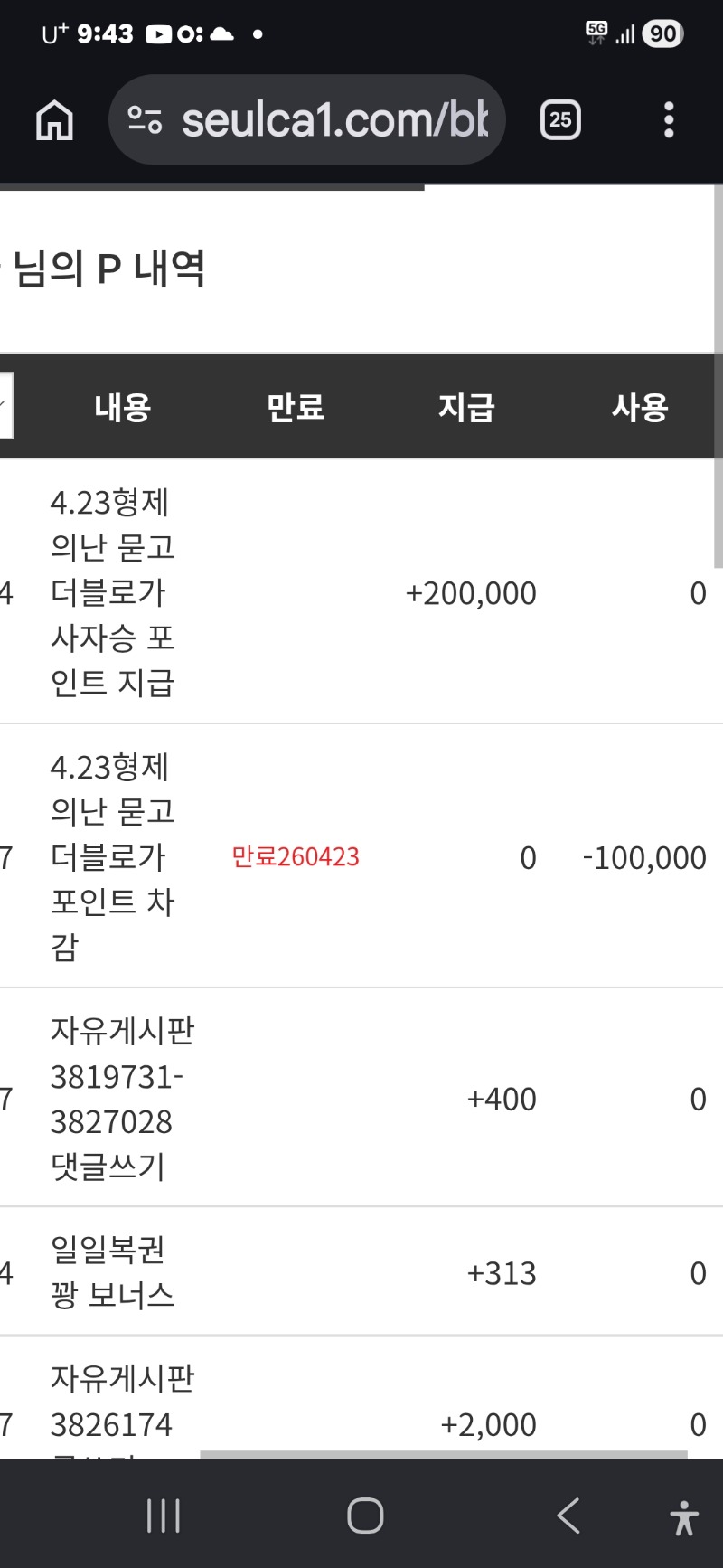The width and height of the screenshot is (723, 1568).
Task: Open site info icon in address bar
Action: [145, 120]
